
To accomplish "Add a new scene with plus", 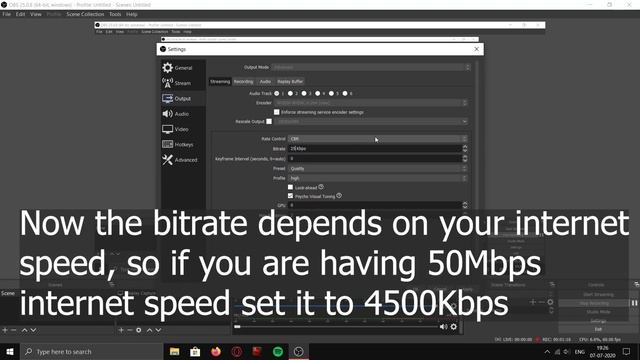I will (5, 330).
